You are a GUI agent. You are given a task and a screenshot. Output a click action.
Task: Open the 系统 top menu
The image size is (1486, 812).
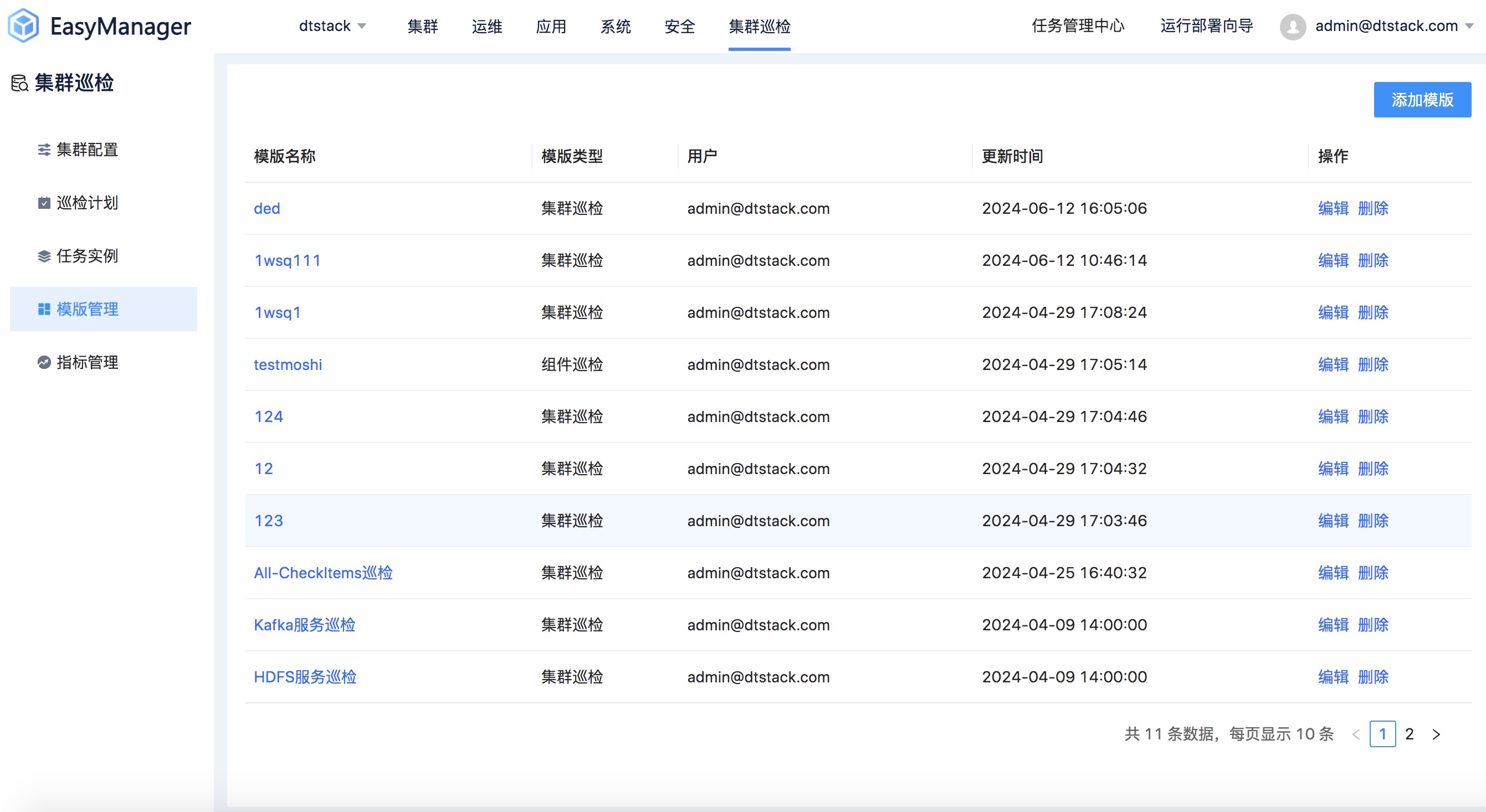pyautogui.click(x=616, y=26)
